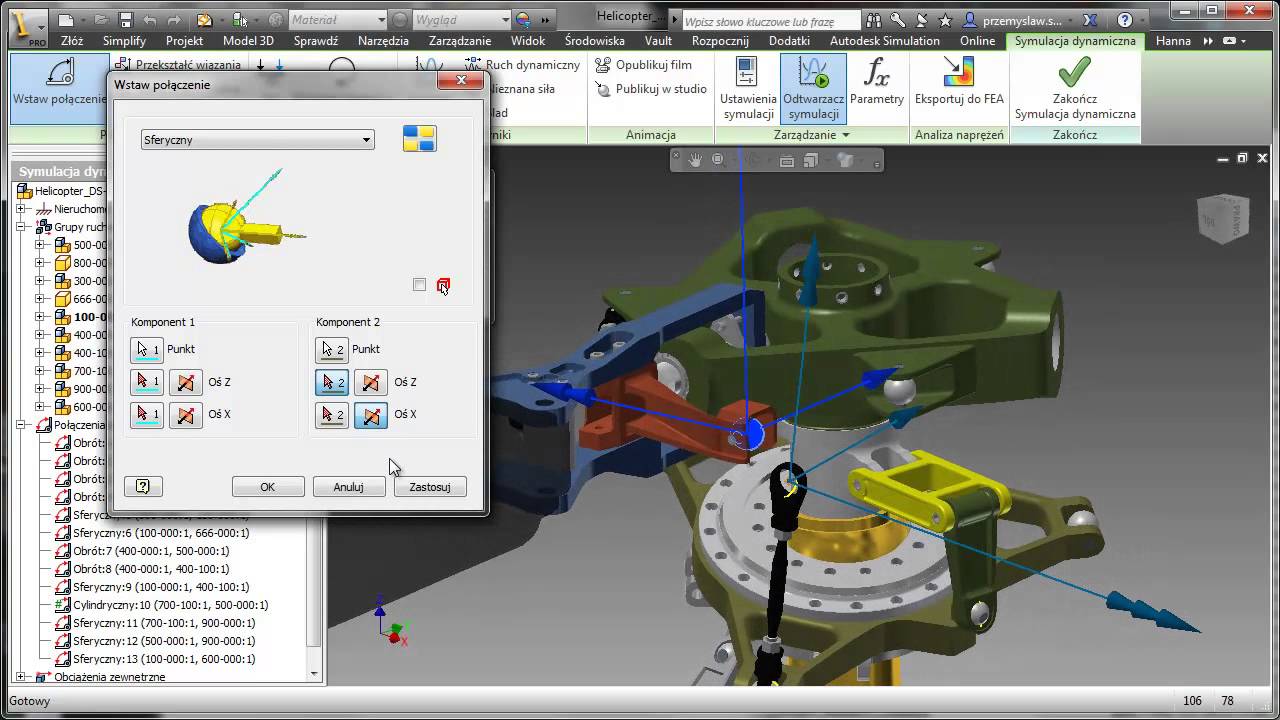Screen dimensions: 1280x720
Task: Click the keyword search input field
Action: (x=770, y=21)
